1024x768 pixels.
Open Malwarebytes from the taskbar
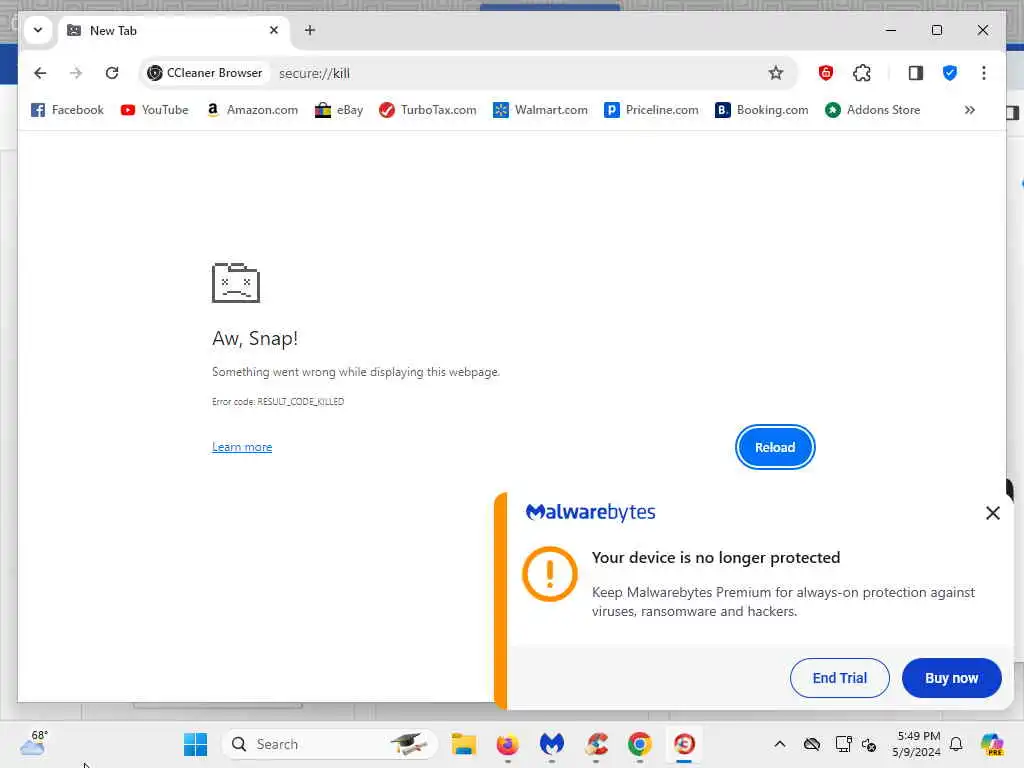pos(552,744)
